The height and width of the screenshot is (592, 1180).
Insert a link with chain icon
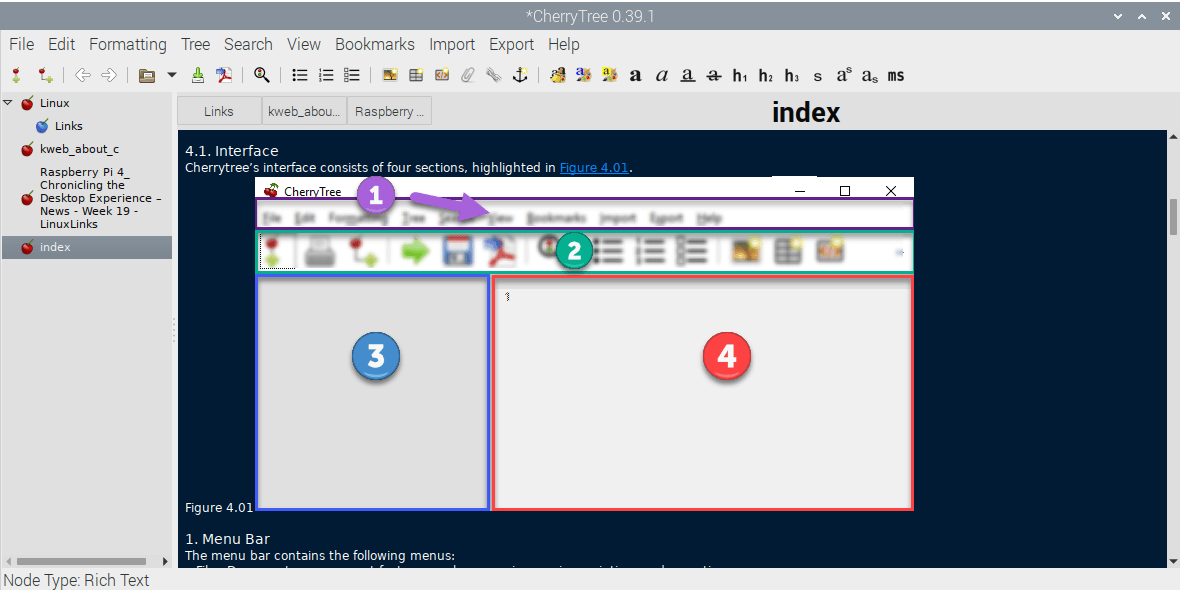tap(494, 75)
